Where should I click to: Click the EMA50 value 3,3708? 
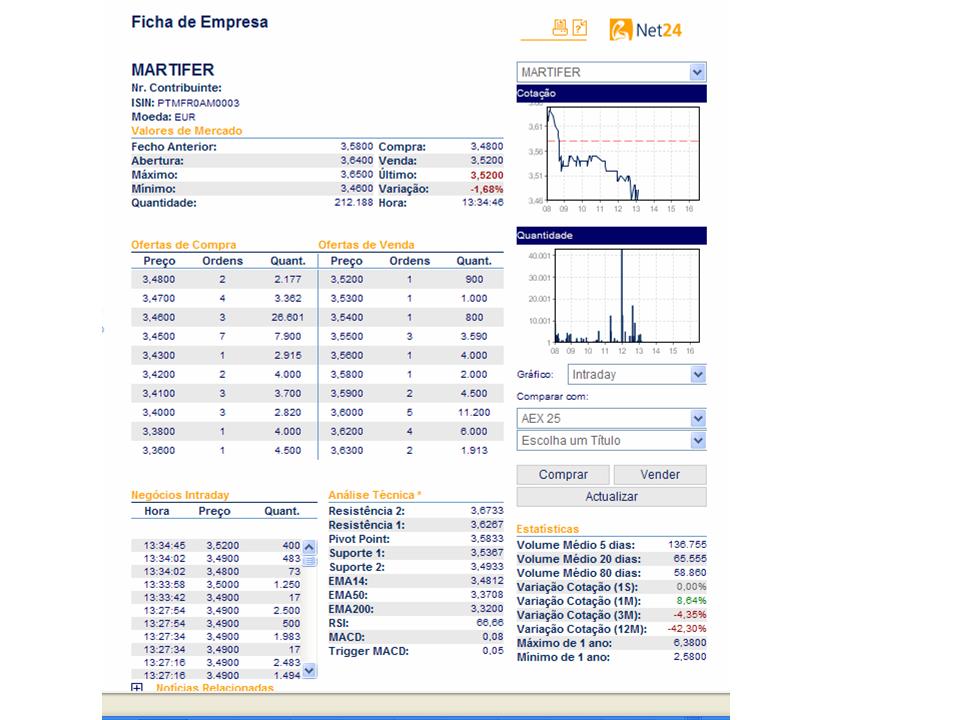tap(487, 594)
